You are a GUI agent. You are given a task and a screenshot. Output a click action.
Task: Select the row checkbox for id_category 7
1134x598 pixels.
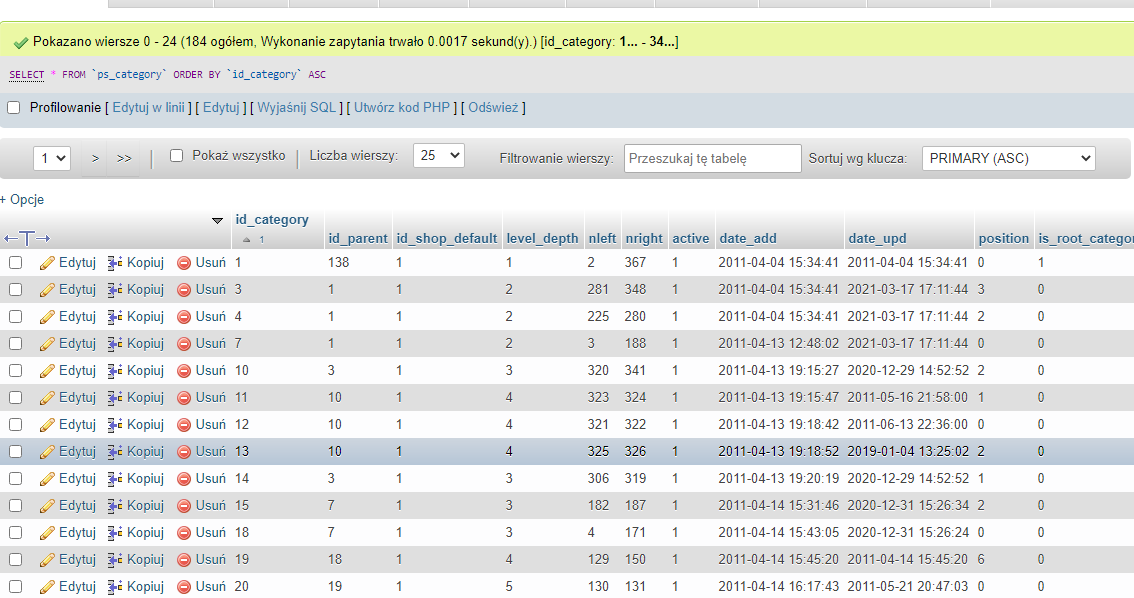[15, 343]
